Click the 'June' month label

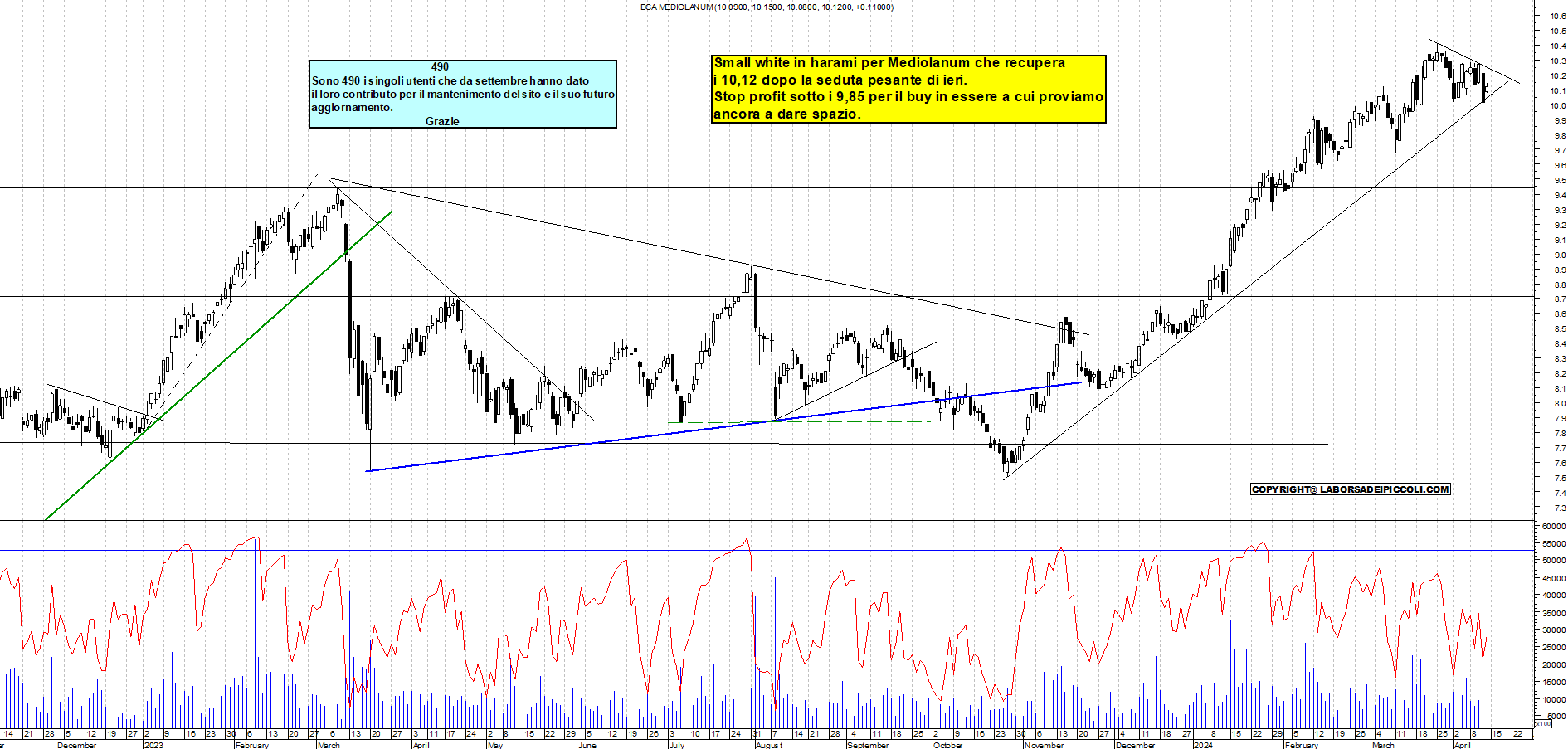pos(587,745)
